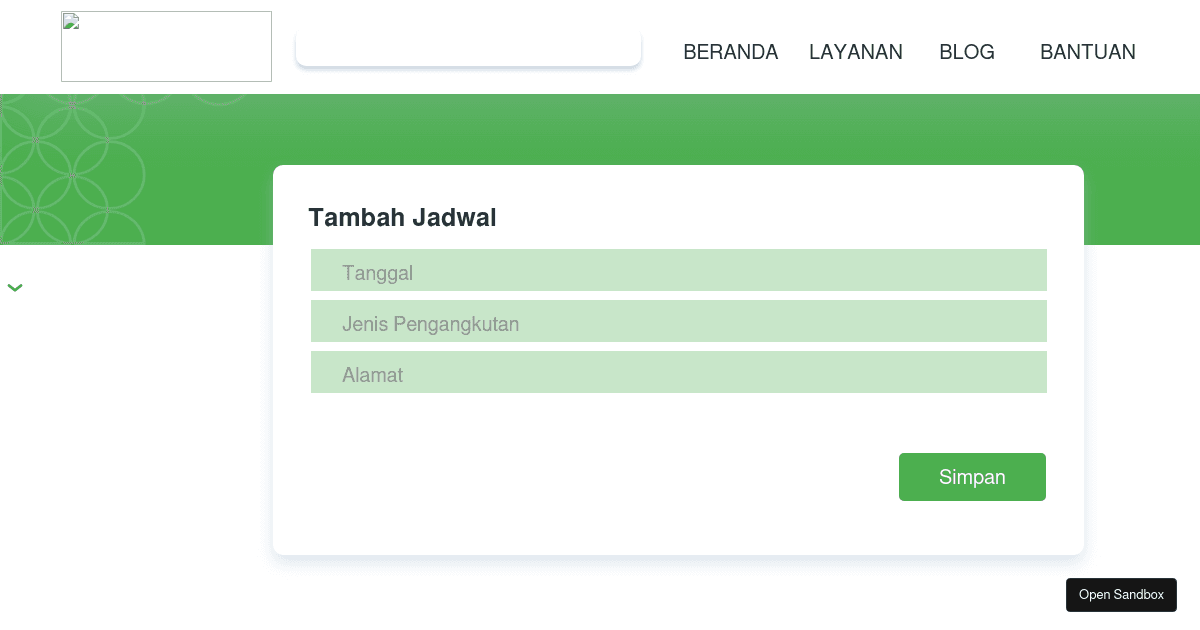Screen dimensions: 1200x630
Task: Click the Tambah Jadwal heading
Action: pos(402,217)
